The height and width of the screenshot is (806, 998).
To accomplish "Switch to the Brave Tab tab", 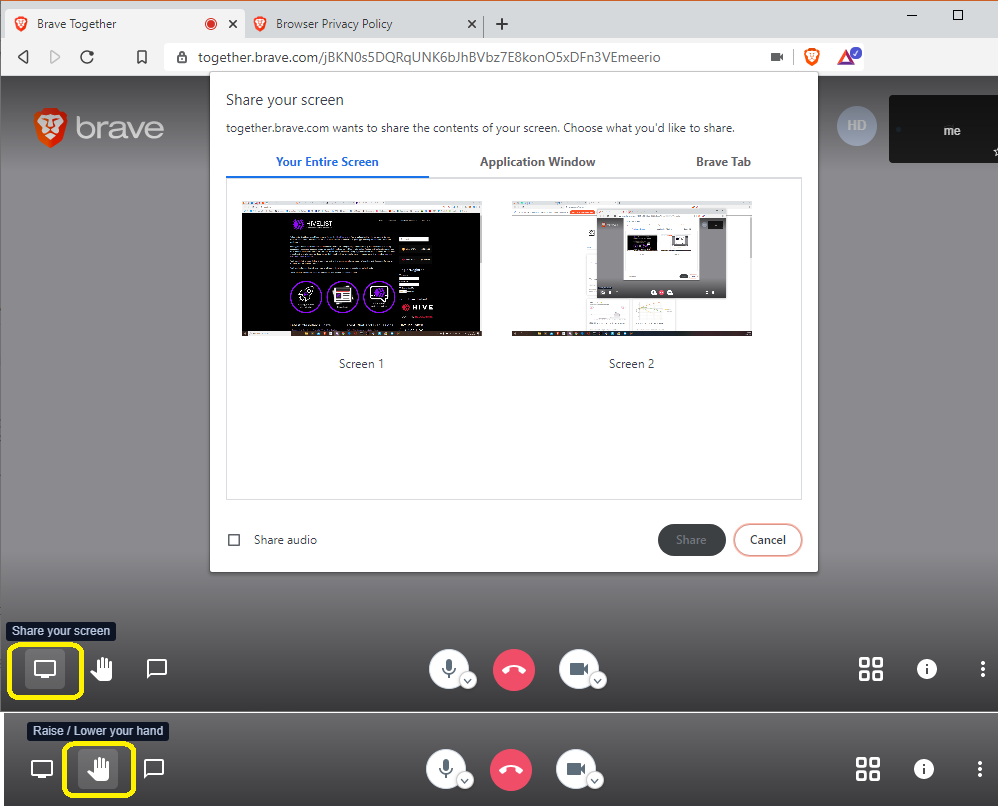I will tap(723, 162).
